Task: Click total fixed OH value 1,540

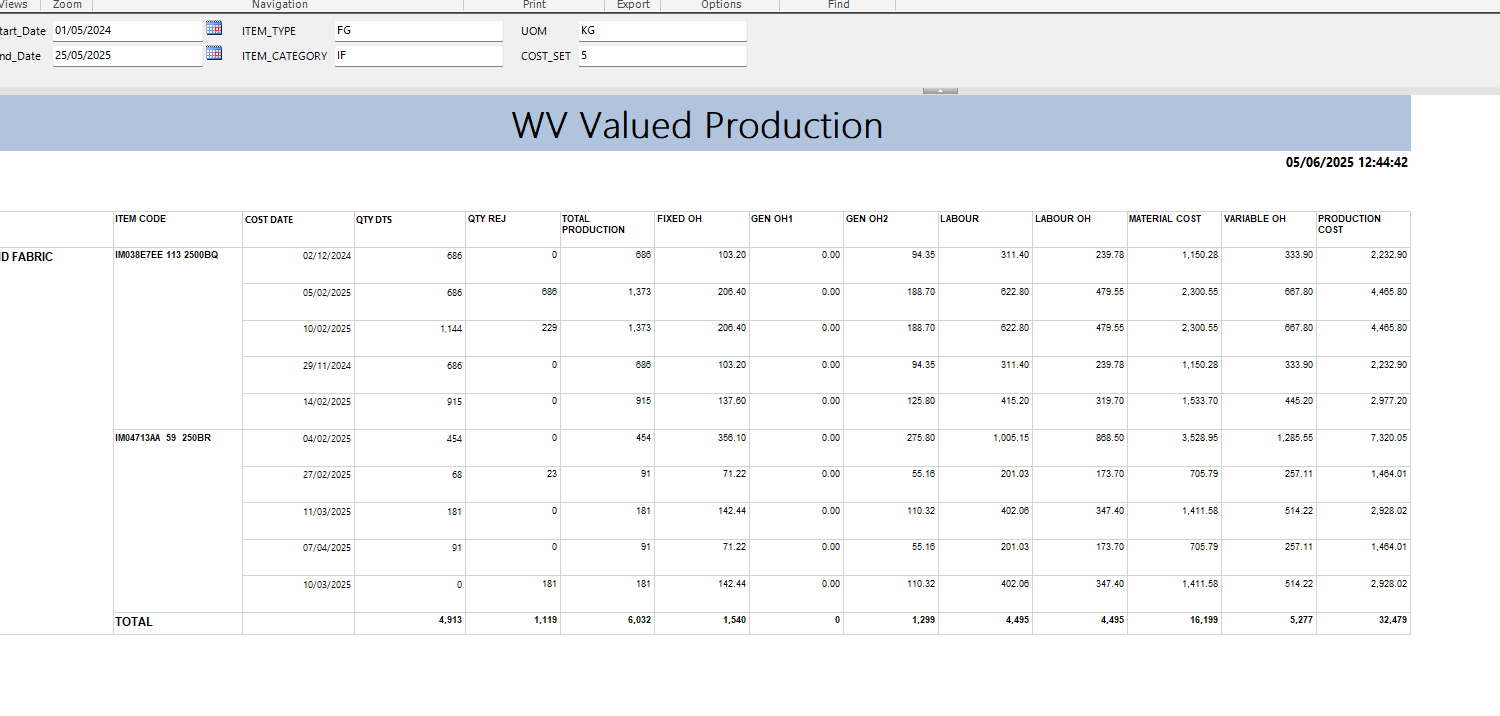Action: (735, 620)
